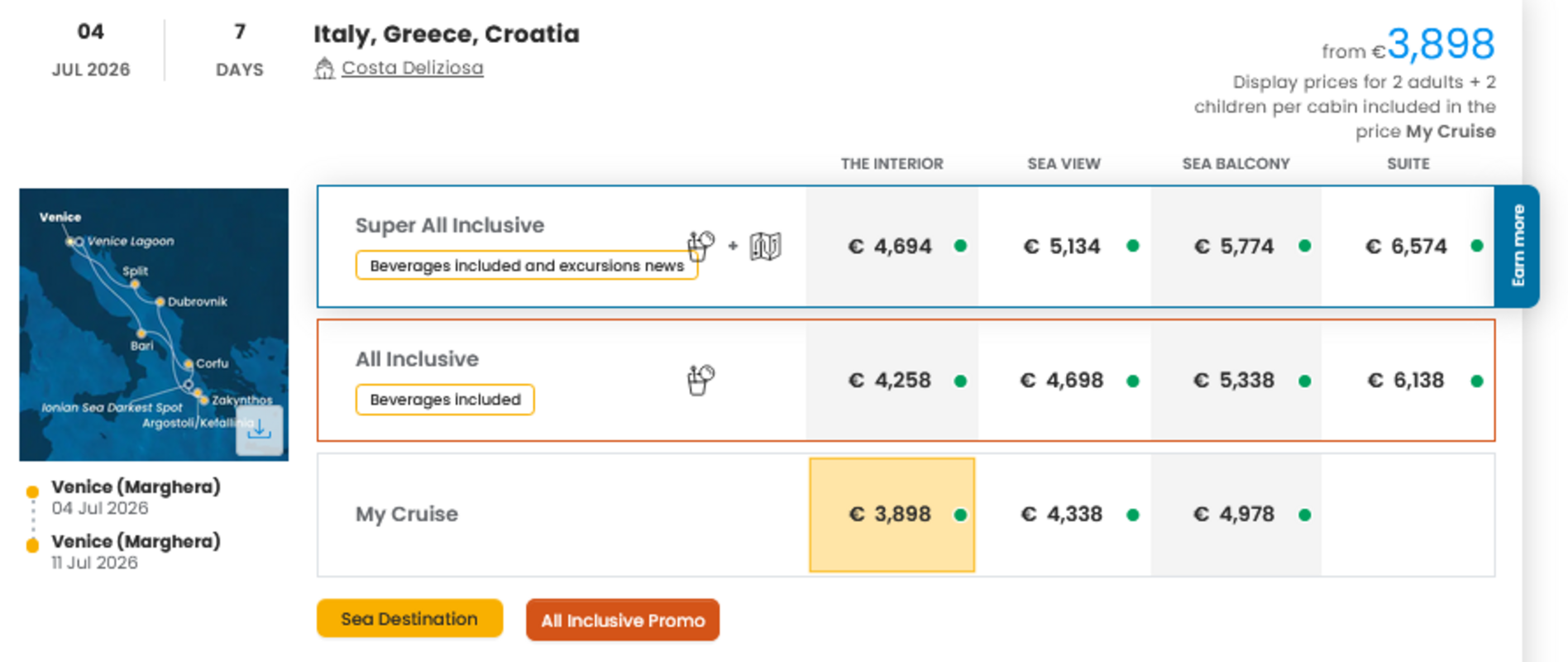Click the green dot next to the €3,898 My Cruise price
The height and width of the screenshot is (662, 1568).
coord(960,514)
